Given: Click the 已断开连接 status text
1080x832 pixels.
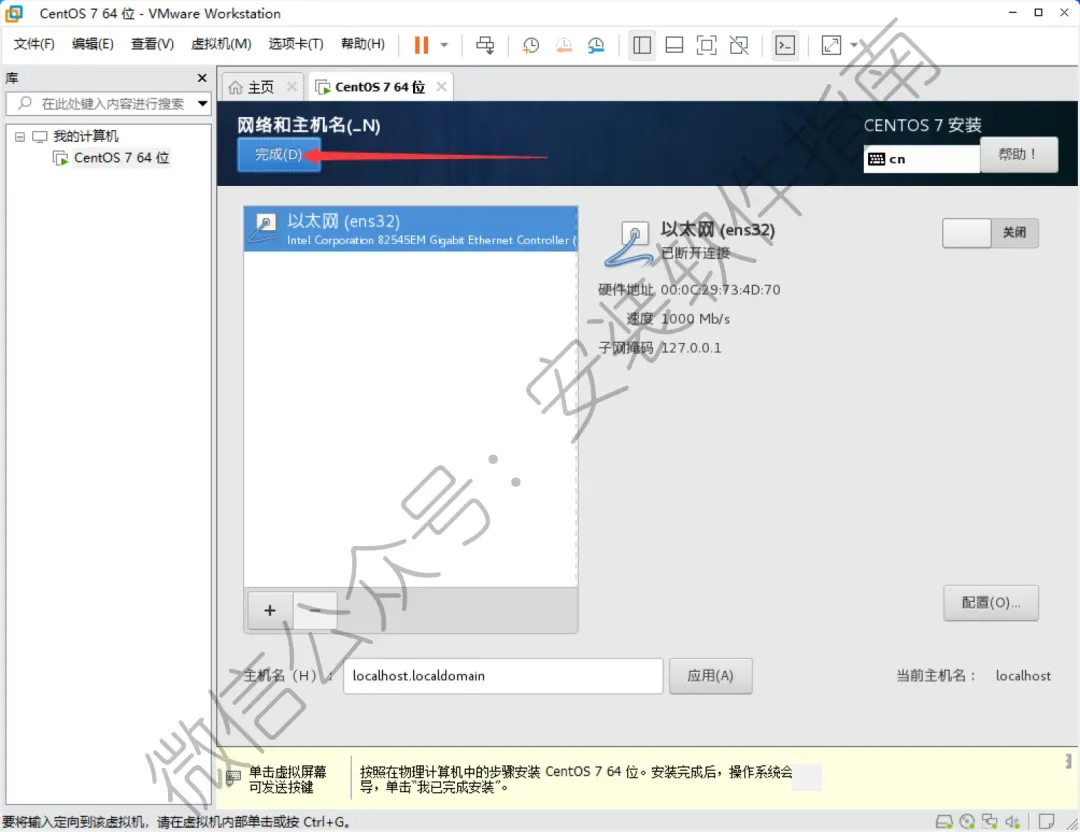Looking at the screenshot, I should (696, 253).
